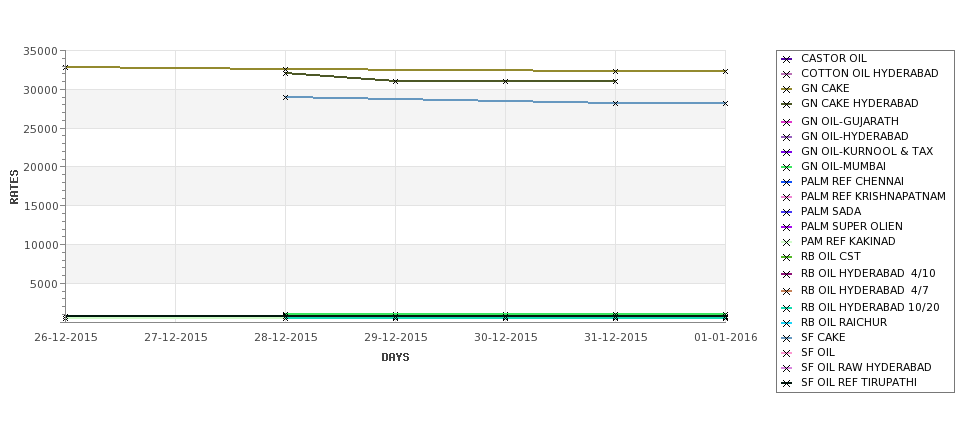The image size is (975, 429).
Task: Click the SF OIL REF TIRUPATHI marker
Action: (787, 383)
